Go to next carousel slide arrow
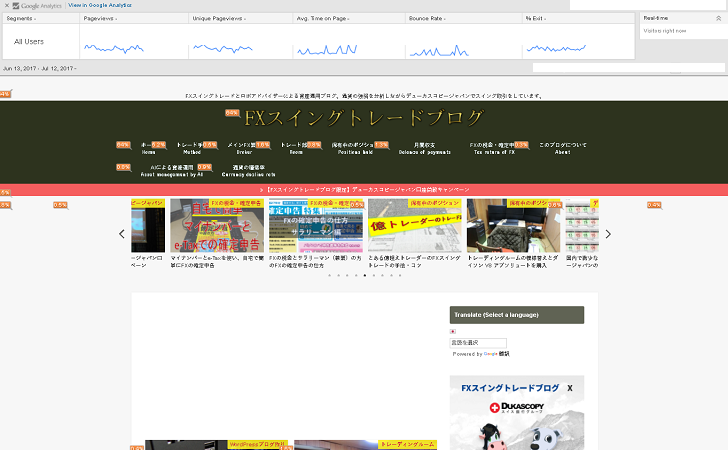This screenshot has height=450, width=728. coord(608,234)
